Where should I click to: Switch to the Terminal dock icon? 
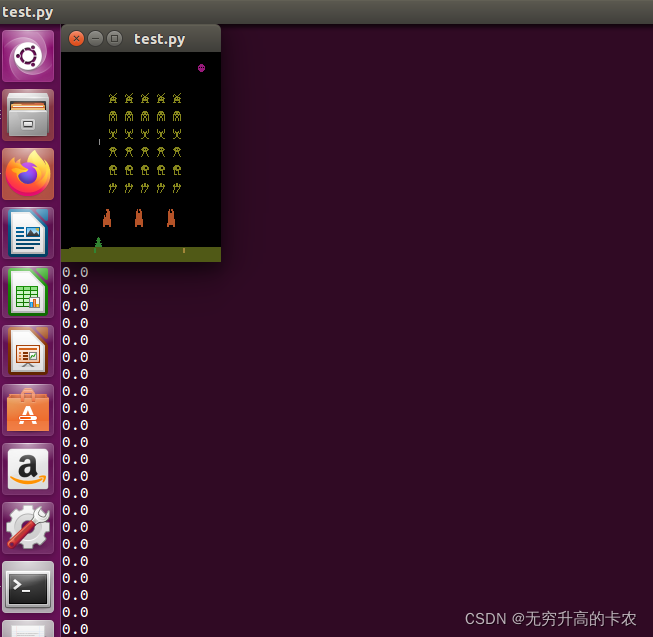click(28, 587)
